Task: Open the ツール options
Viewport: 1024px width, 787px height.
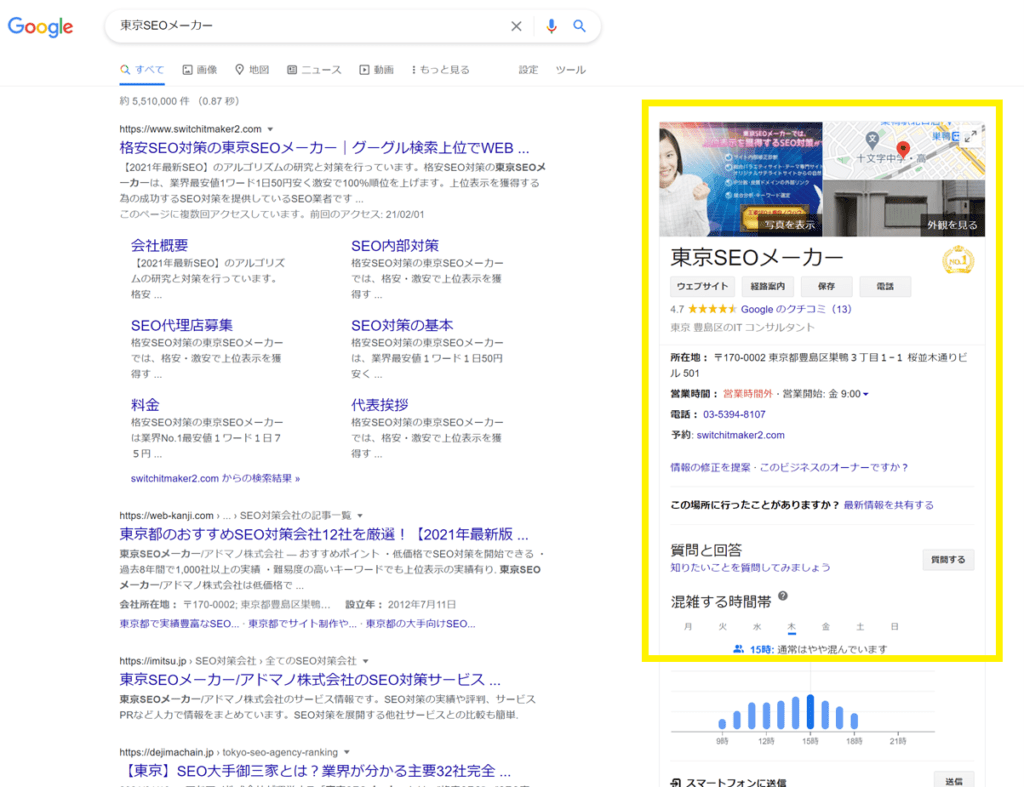Action: 570,70
